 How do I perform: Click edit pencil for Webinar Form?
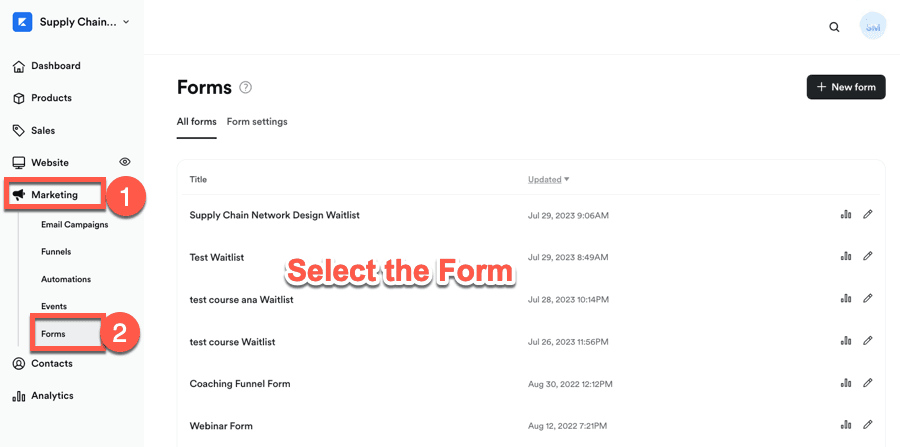(x=867, y=425)
